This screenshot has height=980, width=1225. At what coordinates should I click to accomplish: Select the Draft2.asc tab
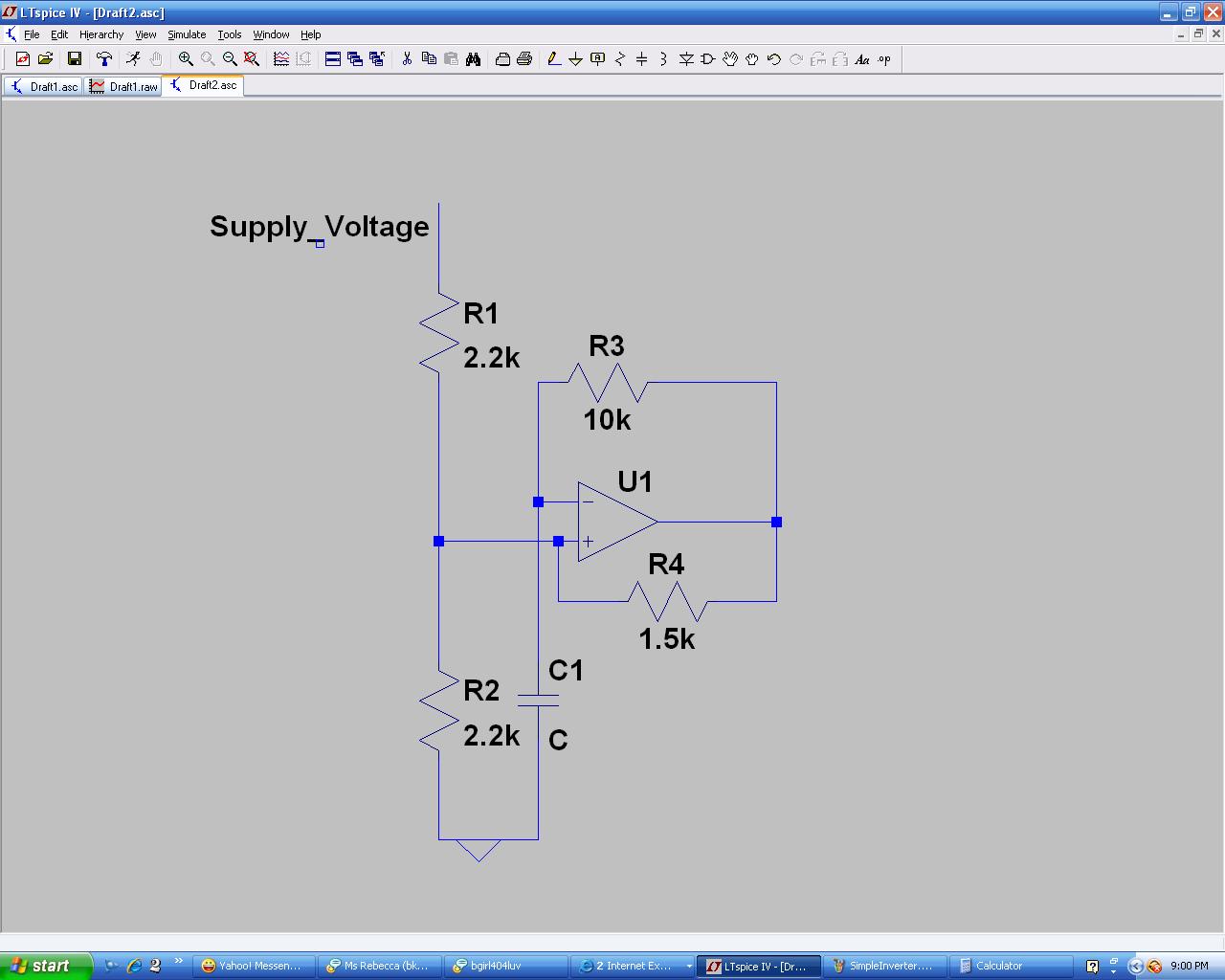pos(203,85)
